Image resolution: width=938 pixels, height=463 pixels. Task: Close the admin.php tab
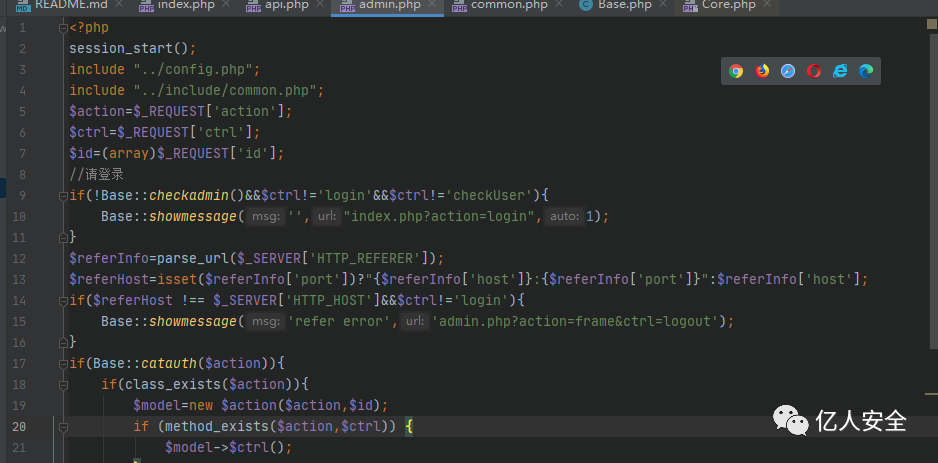point(433,5)
